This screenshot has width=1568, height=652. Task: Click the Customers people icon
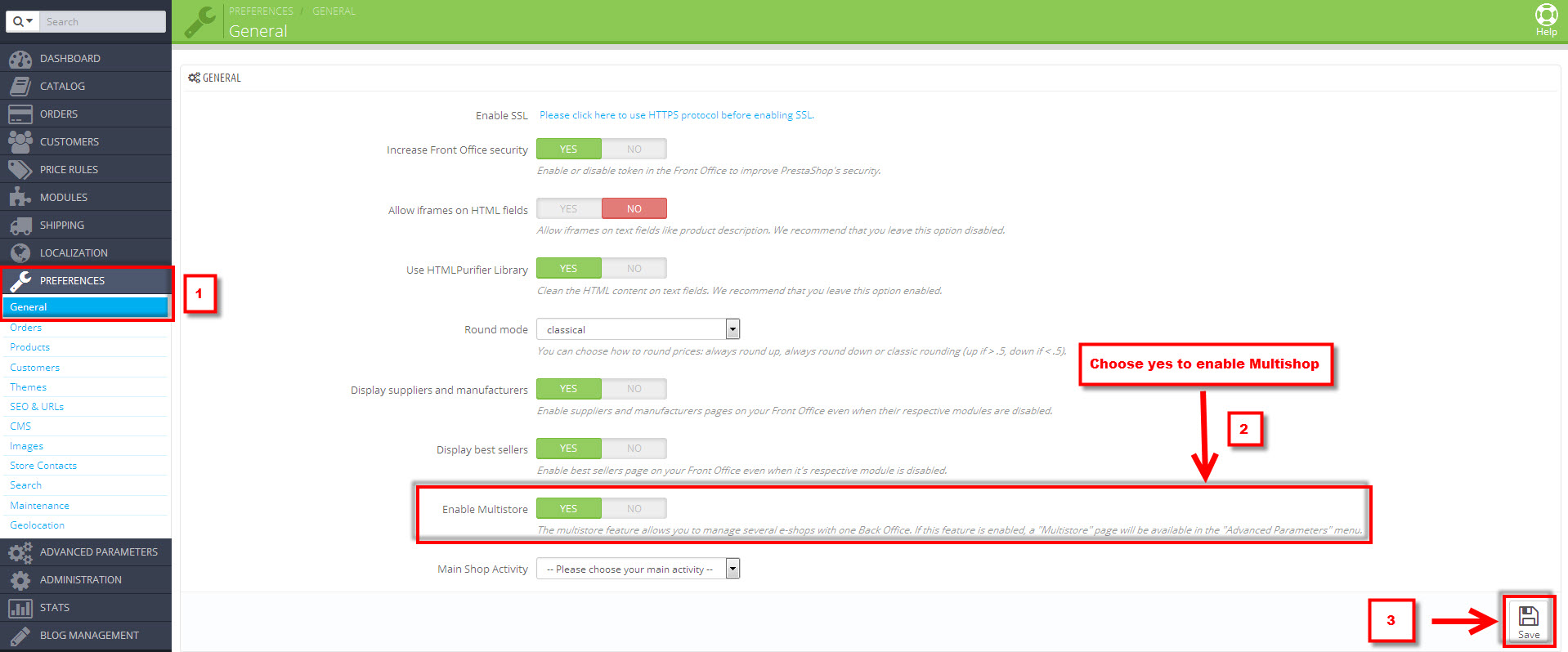pyautogui.click(x=20, y=142)
